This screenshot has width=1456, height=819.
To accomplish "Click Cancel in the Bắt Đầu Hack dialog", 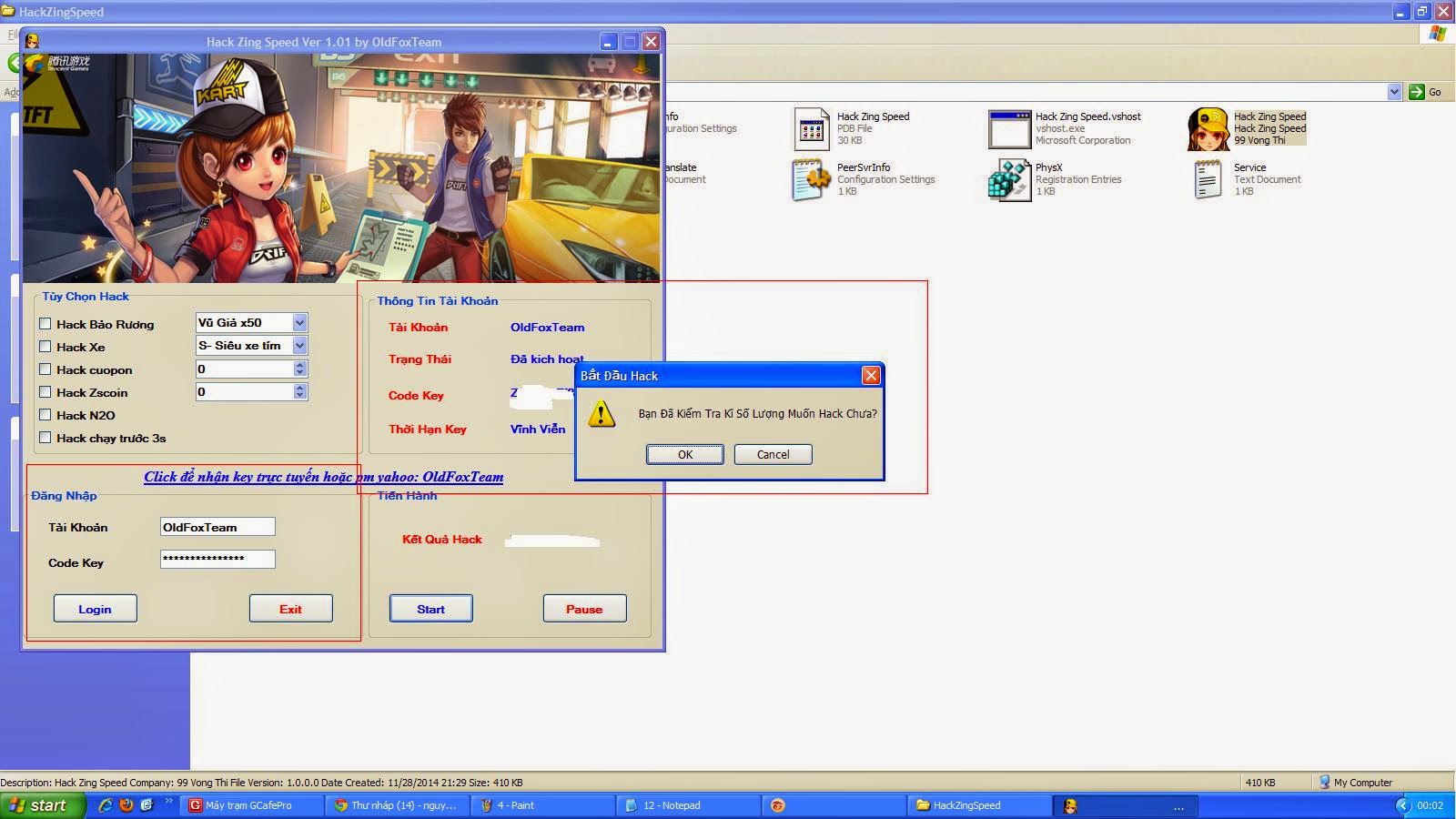I will 773,454.
